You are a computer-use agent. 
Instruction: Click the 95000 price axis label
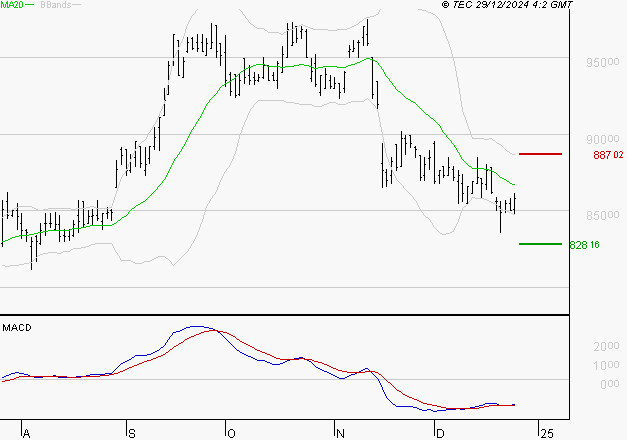pyautogui.click(x=603, y=62)
